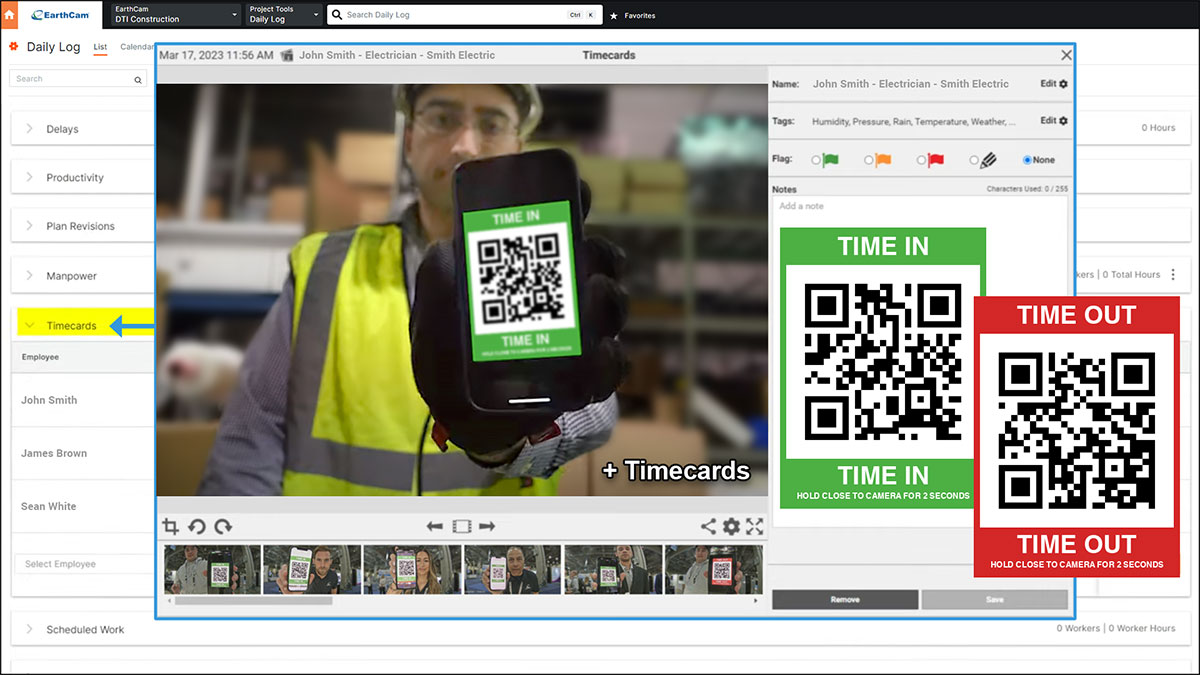Click the filmstrip icon
The width and height of the screenshot is (1200, 675).
pyautogui.click(x=461, y=526)
